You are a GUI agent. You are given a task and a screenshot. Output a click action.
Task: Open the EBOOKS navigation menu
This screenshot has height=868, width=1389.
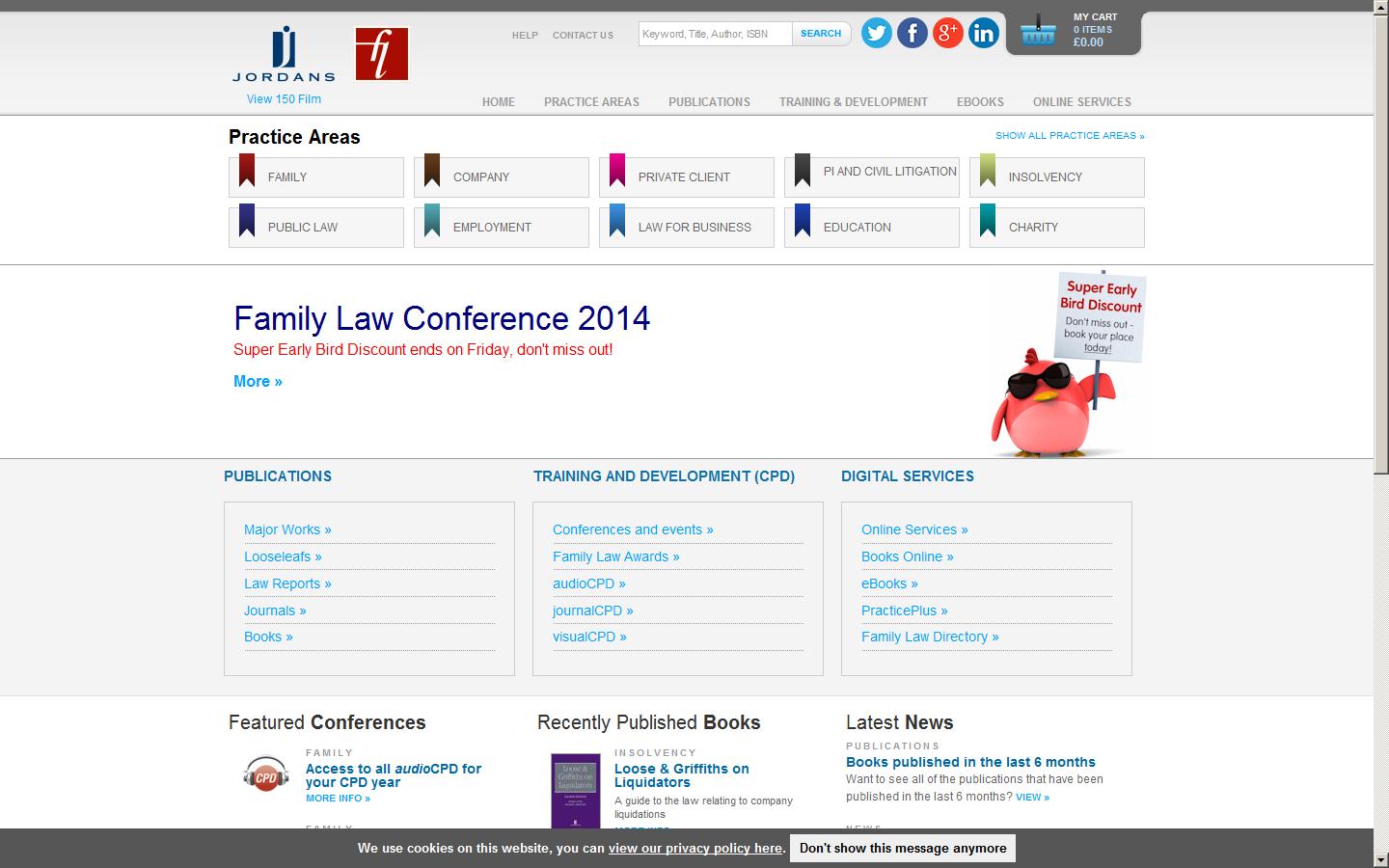click(980, 101)
